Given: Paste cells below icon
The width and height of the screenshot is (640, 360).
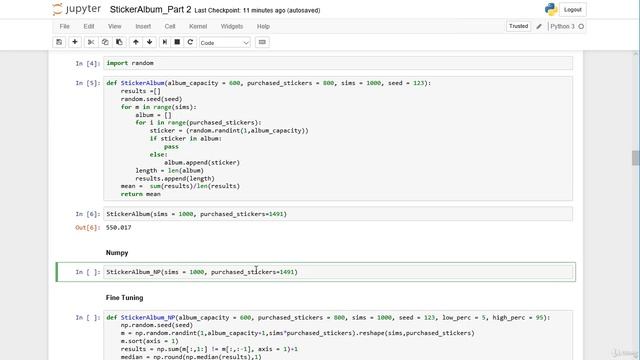Looking at the screenshot, I should pyautogui.click(x=119, y=42).
